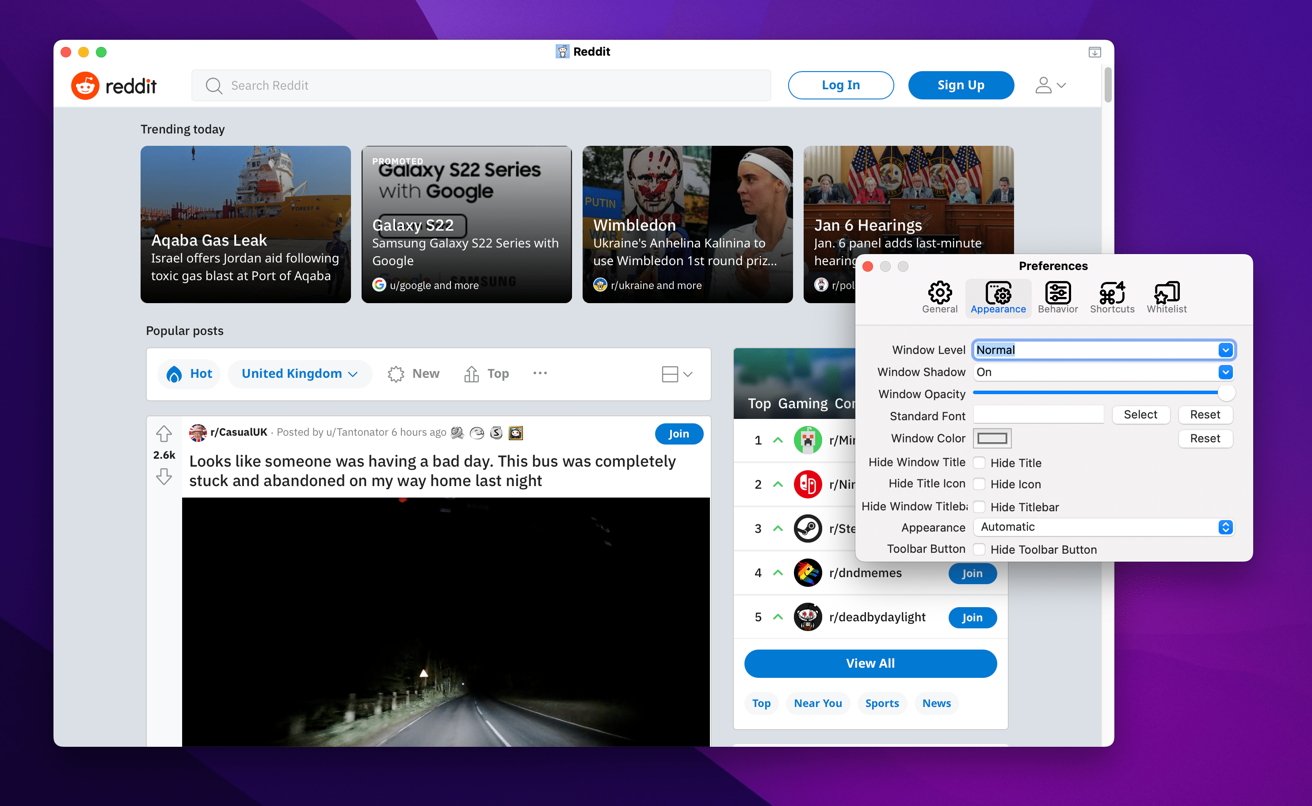Join the r/CasualUK community

pos(679,433)
